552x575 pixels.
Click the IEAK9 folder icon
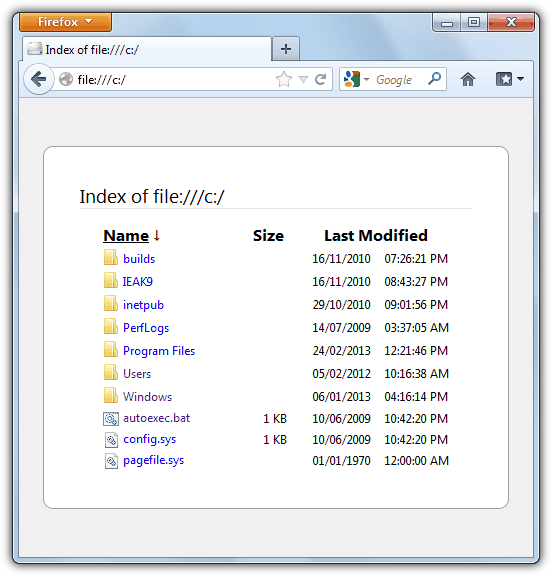111,281
